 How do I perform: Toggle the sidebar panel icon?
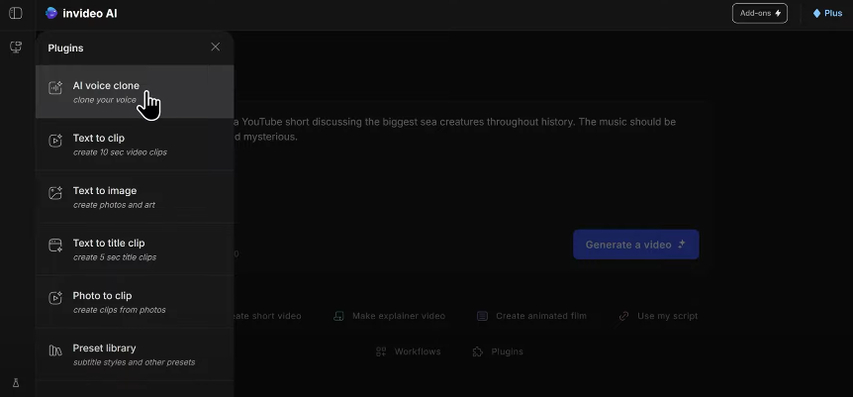[x=16, y=13]
